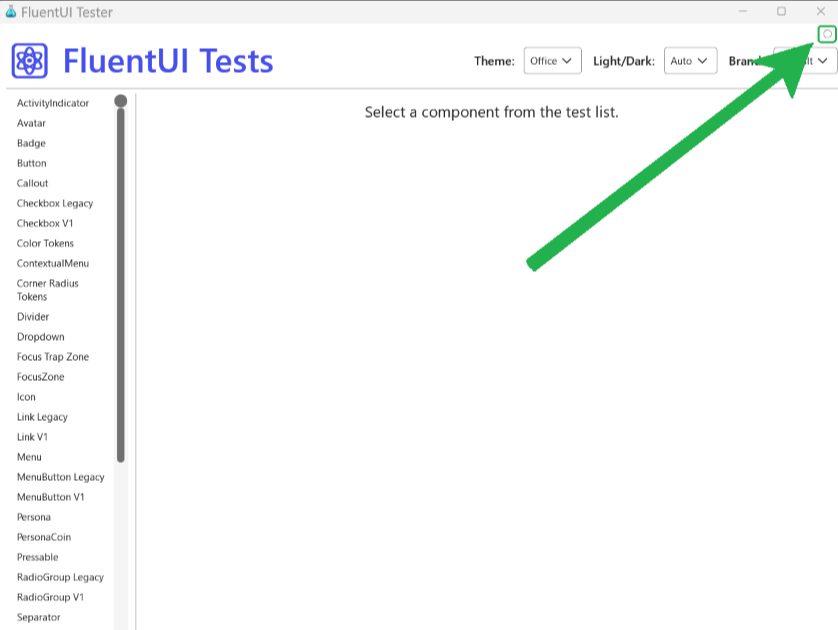Select Badge from the test list
The width and height of the screenshot is (838, 630).
click(31, 143)
